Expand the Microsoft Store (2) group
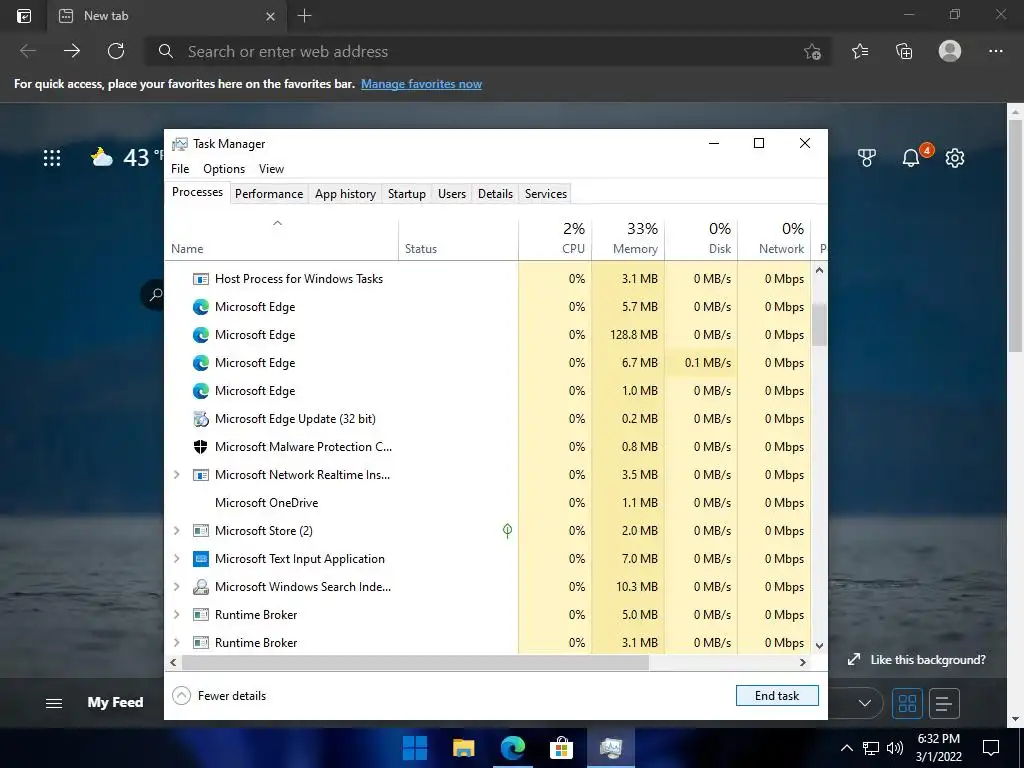 coord(176,531)
